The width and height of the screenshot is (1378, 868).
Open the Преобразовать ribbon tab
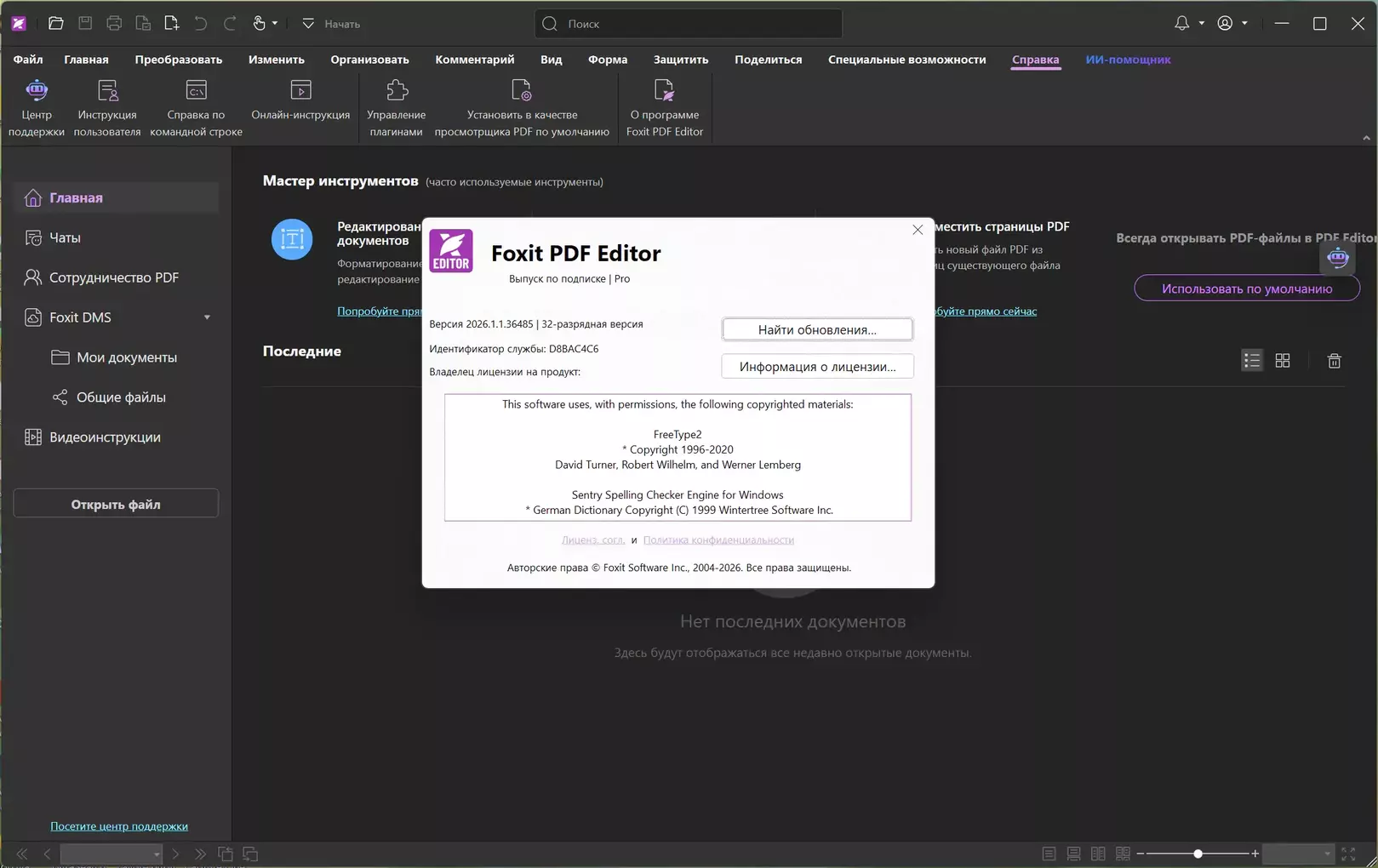pos(178,60)
